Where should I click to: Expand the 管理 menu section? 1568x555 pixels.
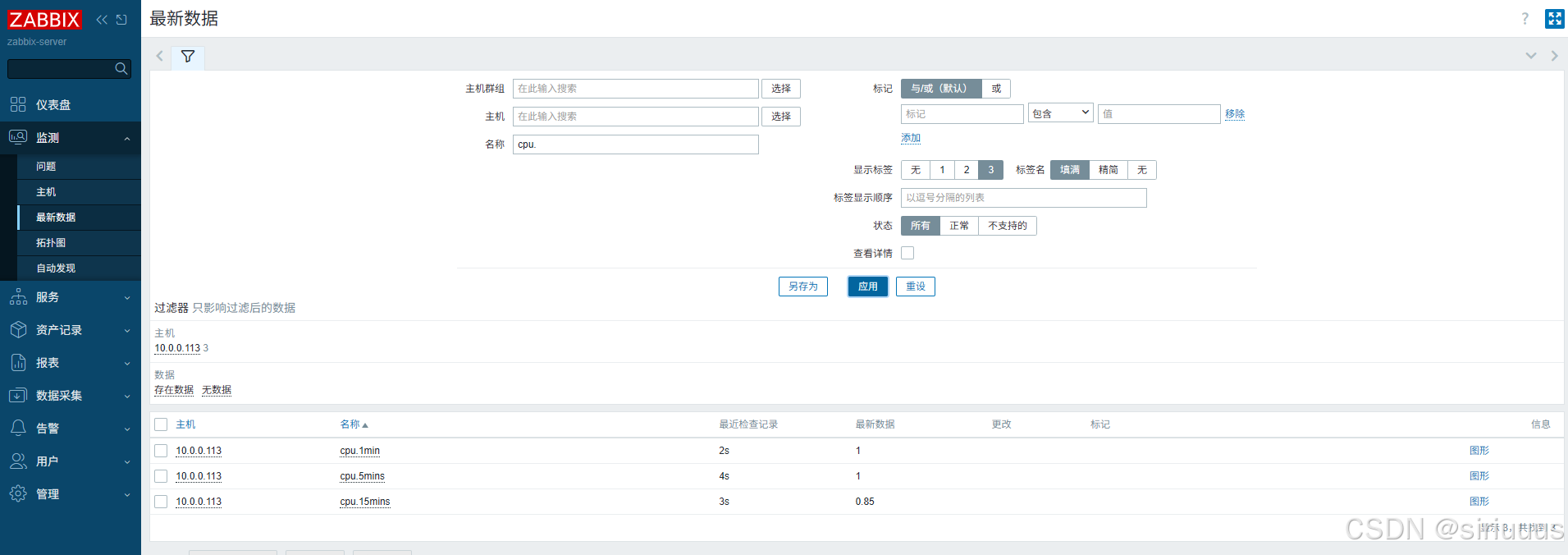click(127, 495)
